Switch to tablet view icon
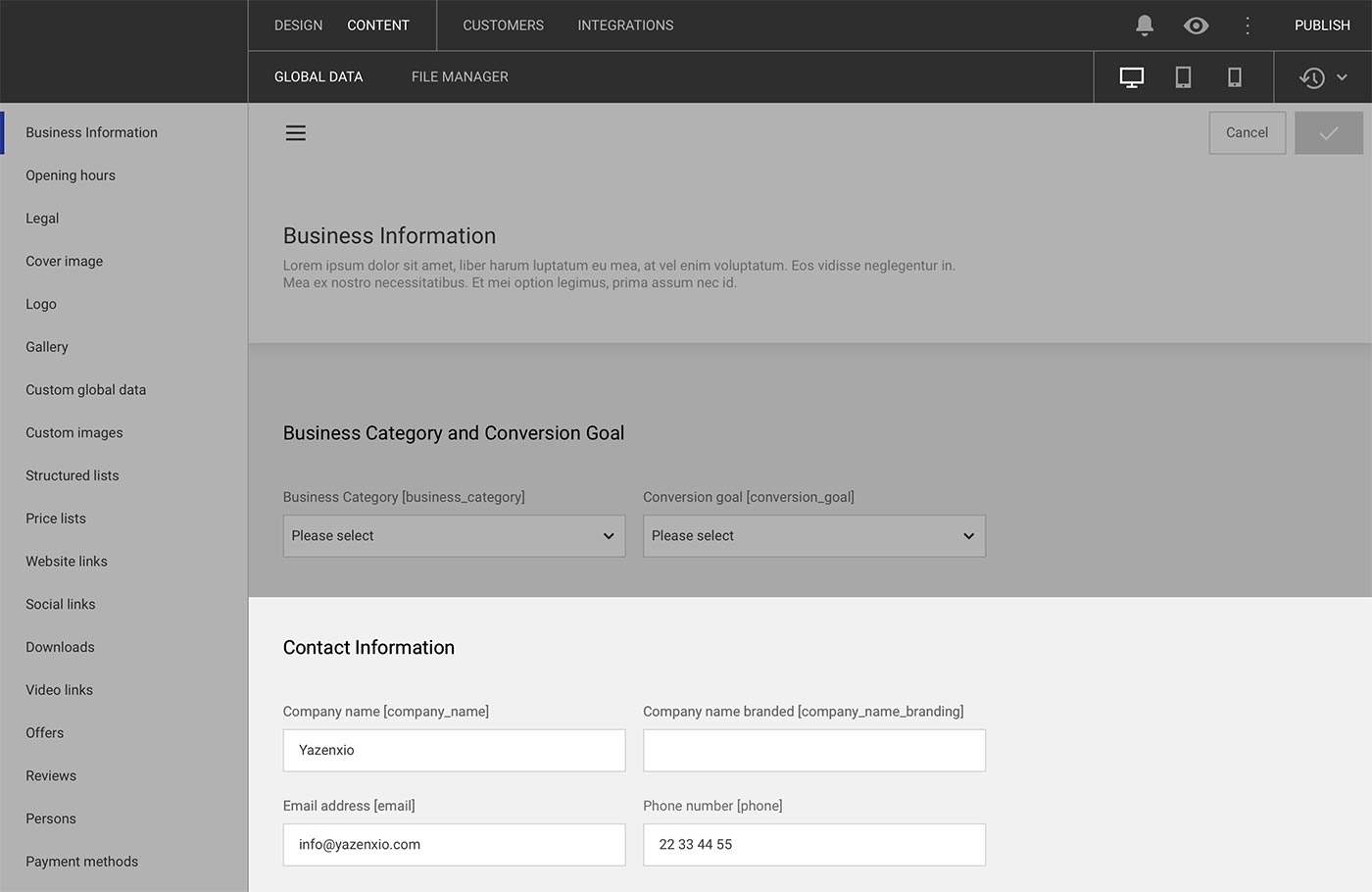 1183,77
